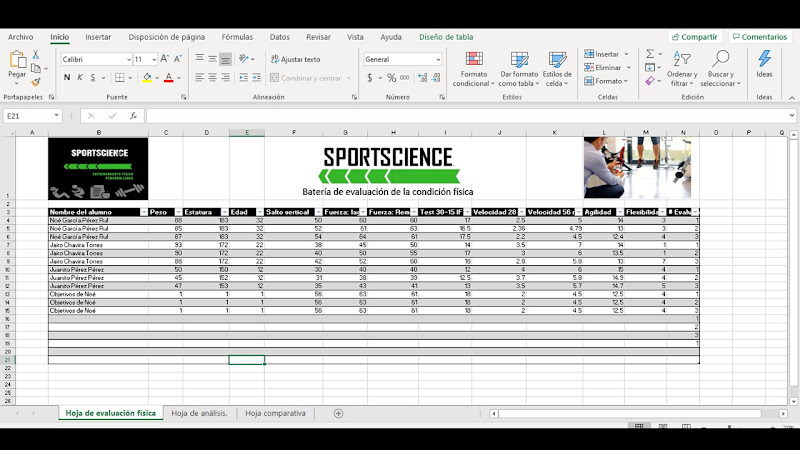Click the Fill down icon
This screenshot has height=450, width=800.
tap(650, 67)
